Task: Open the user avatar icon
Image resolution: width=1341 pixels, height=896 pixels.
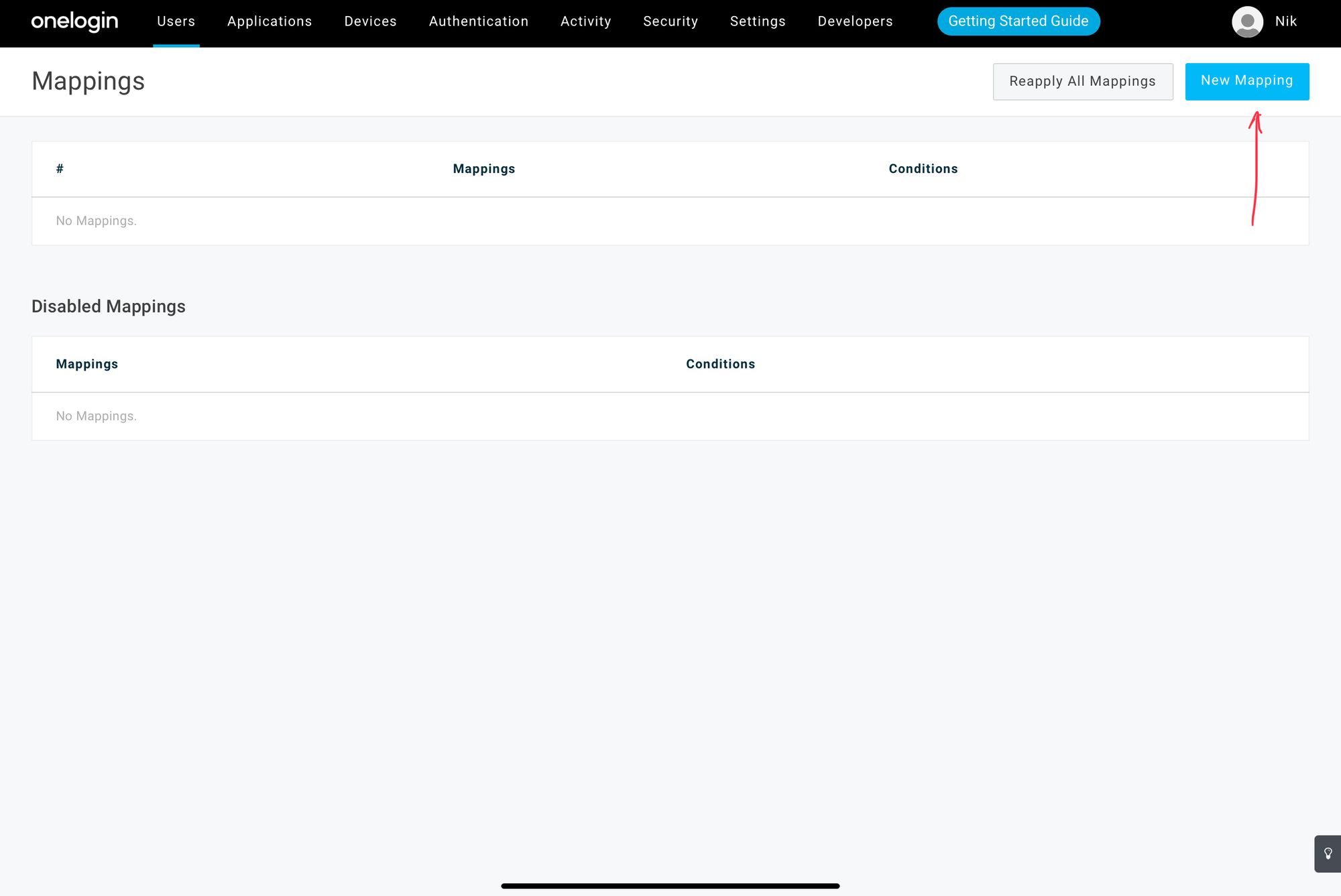Action: [1247, 21]
